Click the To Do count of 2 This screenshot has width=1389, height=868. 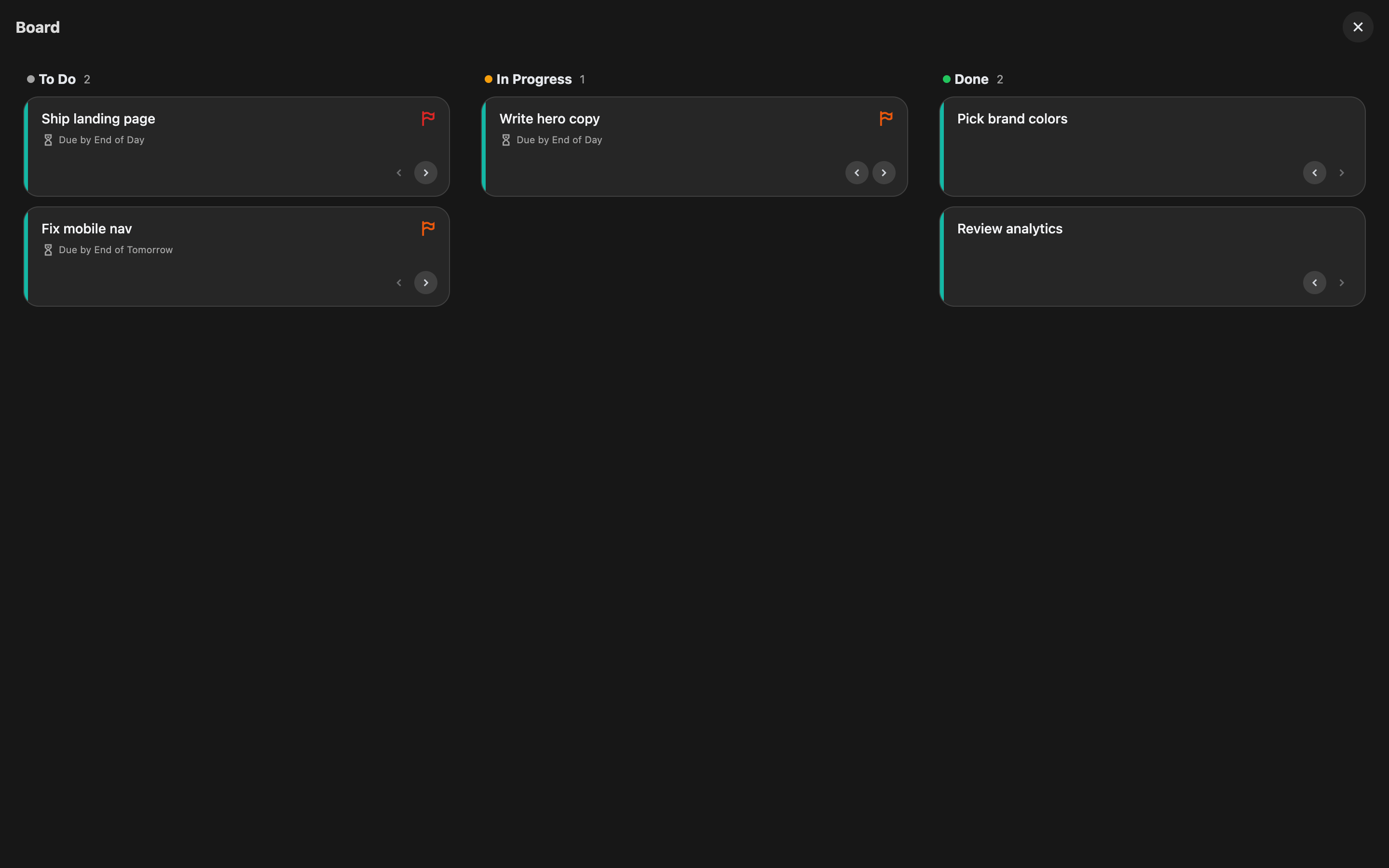(x=87, y=79)
